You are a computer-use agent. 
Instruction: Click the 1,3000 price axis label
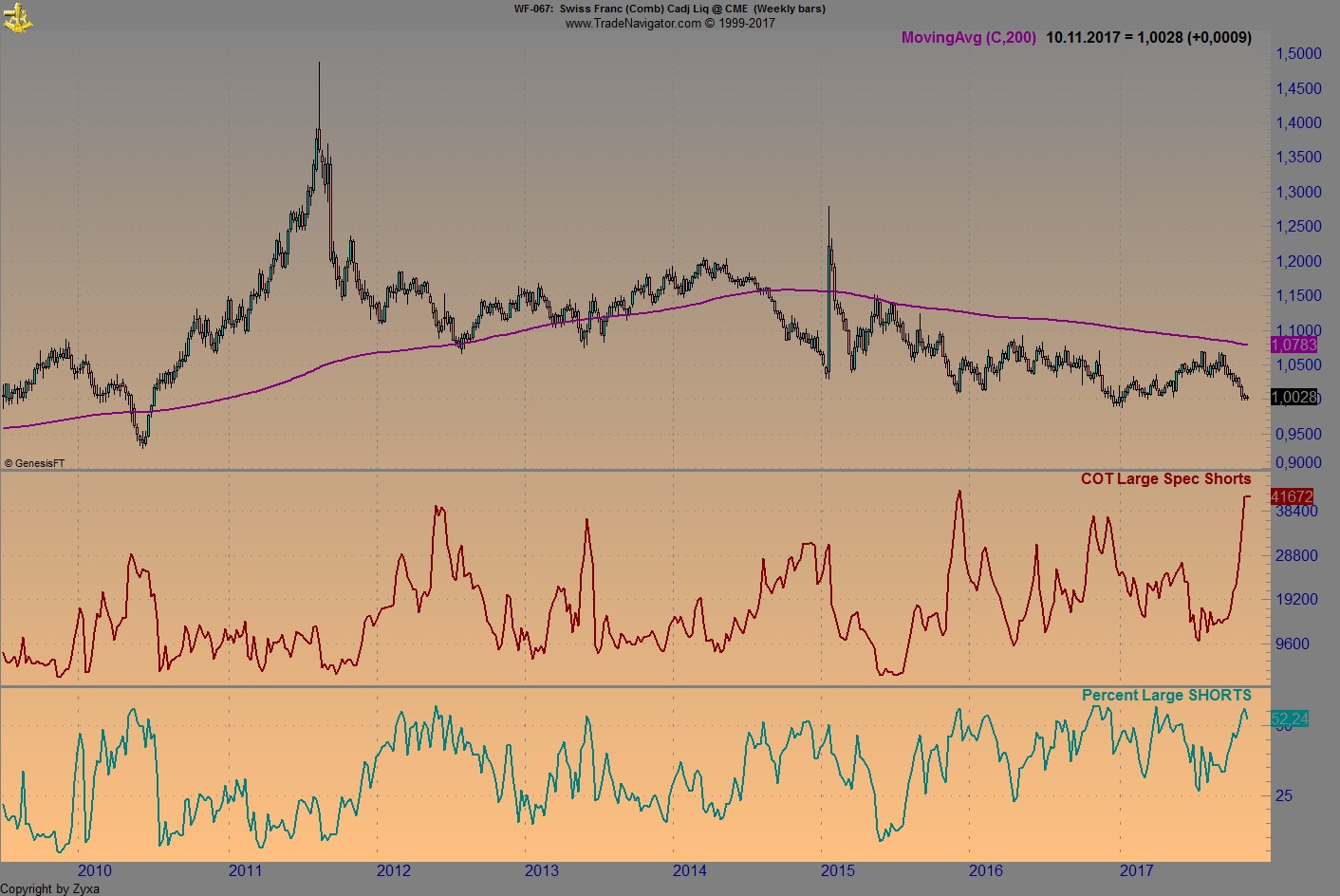click(x=1298, y=193)
